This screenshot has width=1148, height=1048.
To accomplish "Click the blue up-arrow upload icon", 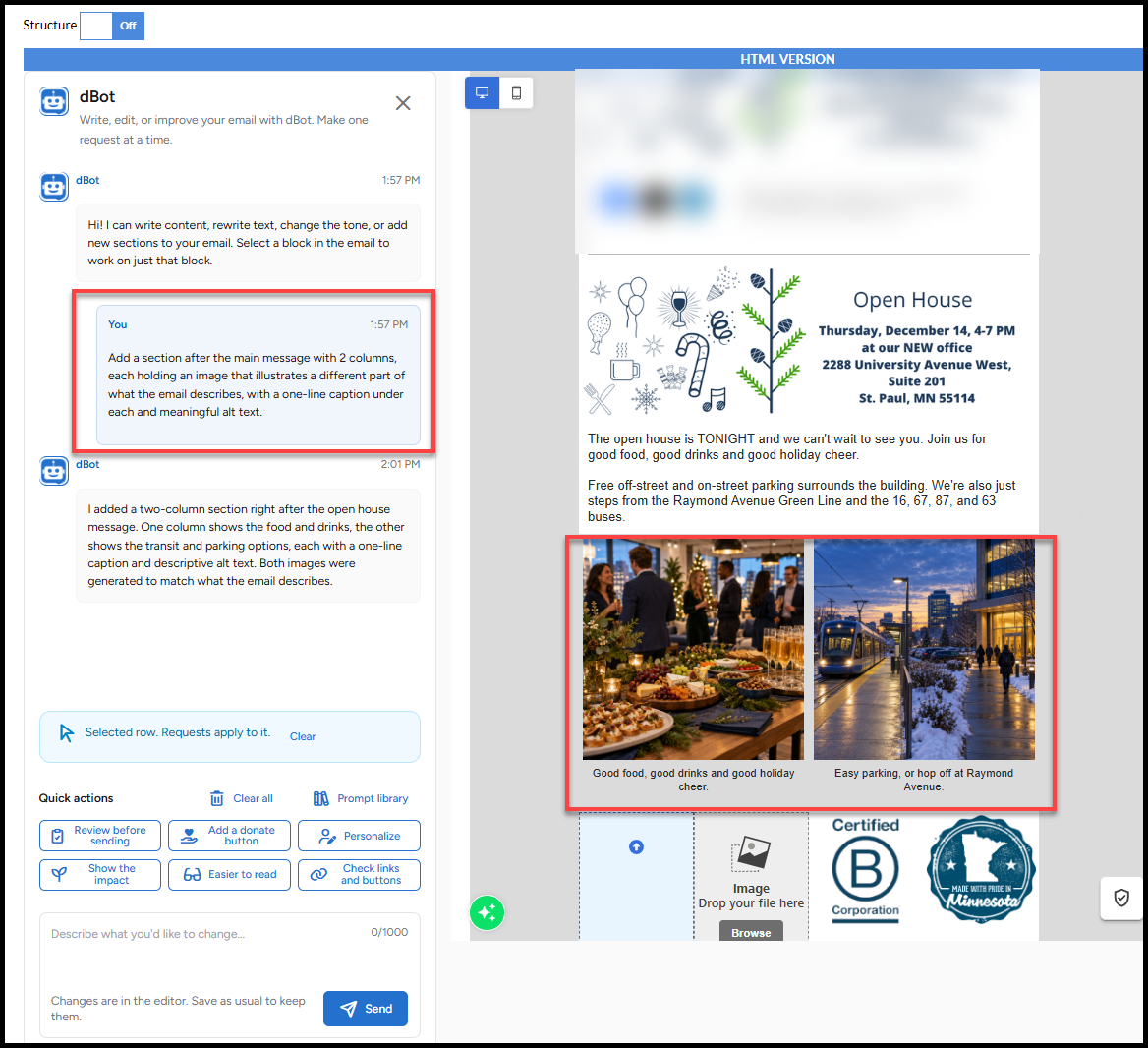I will (636, 846).
